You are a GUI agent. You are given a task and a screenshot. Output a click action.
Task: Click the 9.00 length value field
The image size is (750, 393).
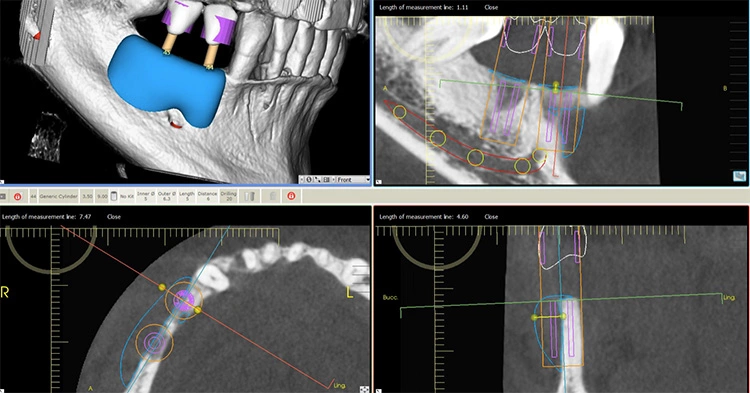pos(102,196)
